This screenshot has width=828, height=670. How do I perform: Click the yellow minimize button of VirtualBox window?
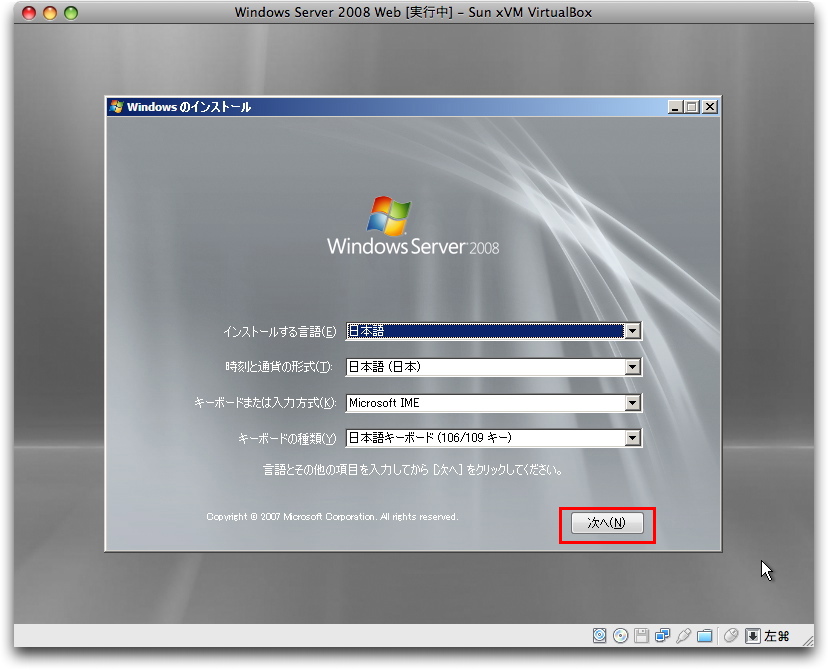pos(49,13)
